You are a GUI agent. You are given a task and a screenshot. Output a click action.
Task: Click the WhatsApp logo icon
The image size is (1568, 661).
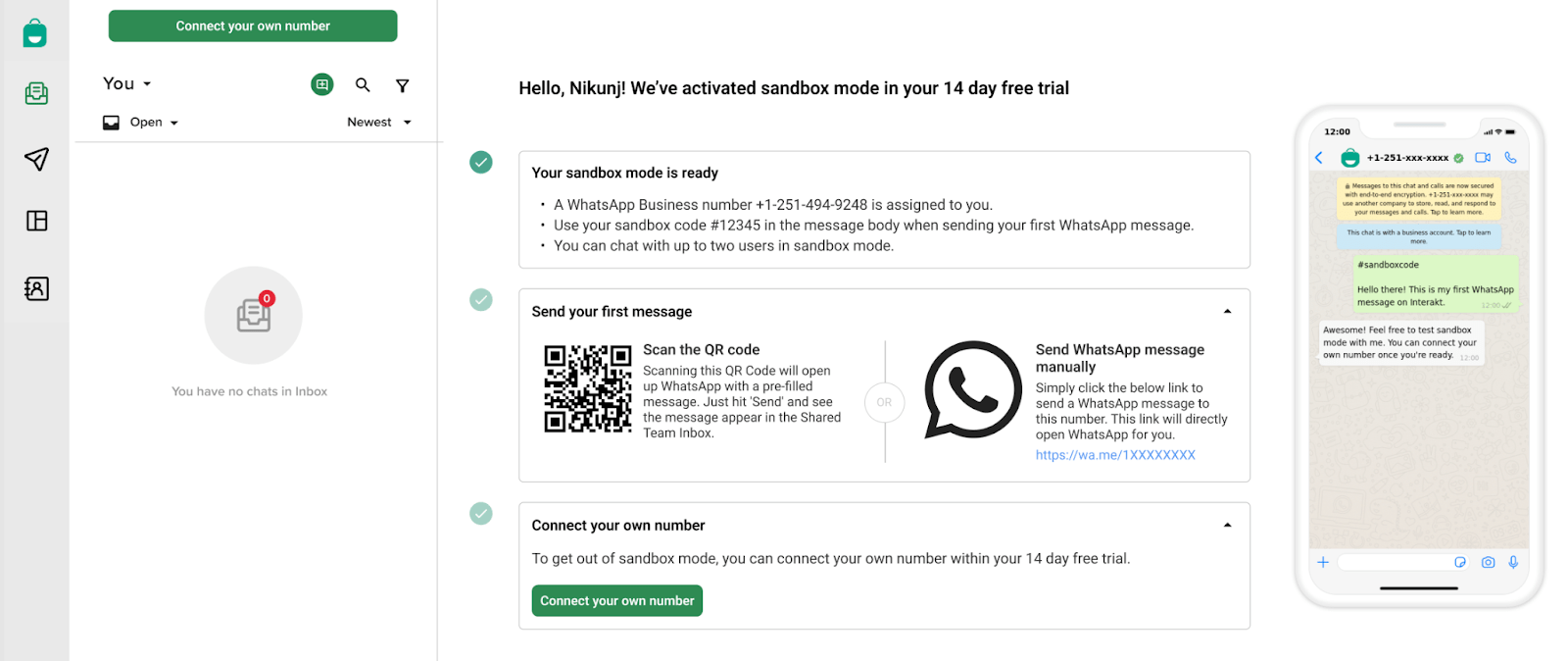973,389
